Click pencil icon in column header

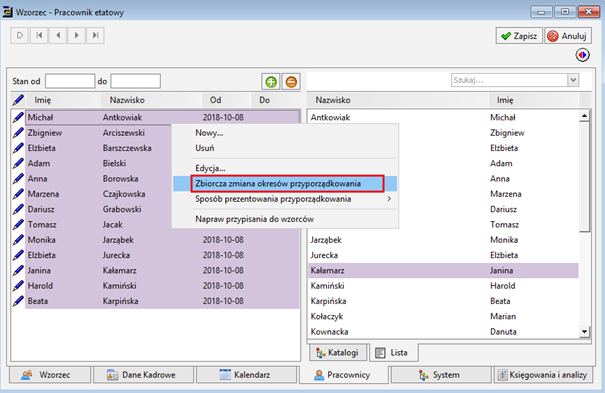(18, 100)
